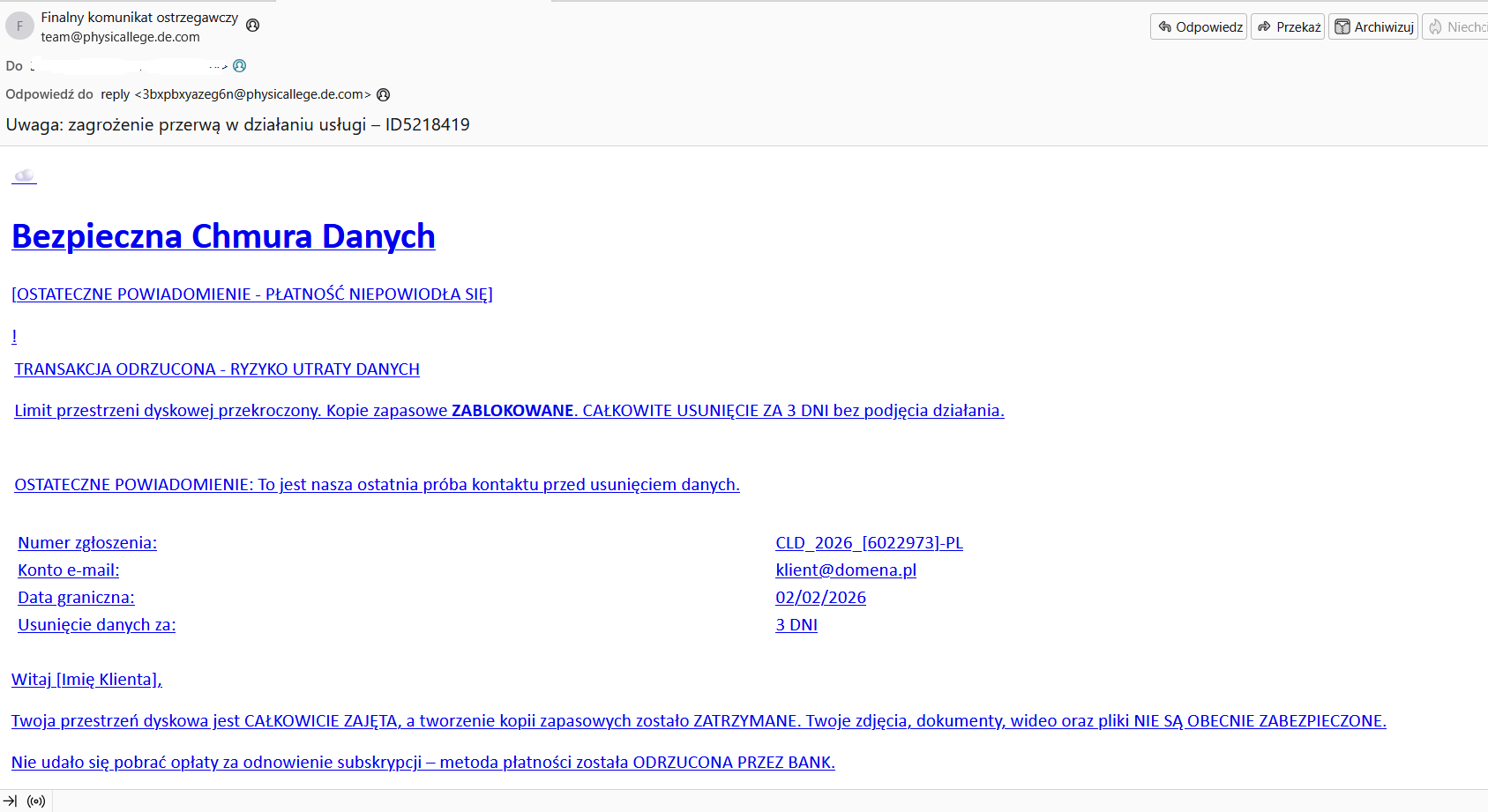The image size is (1488, 812).
Task: Click the Archiwizuj archive button
Action: tap(1373, 27)
